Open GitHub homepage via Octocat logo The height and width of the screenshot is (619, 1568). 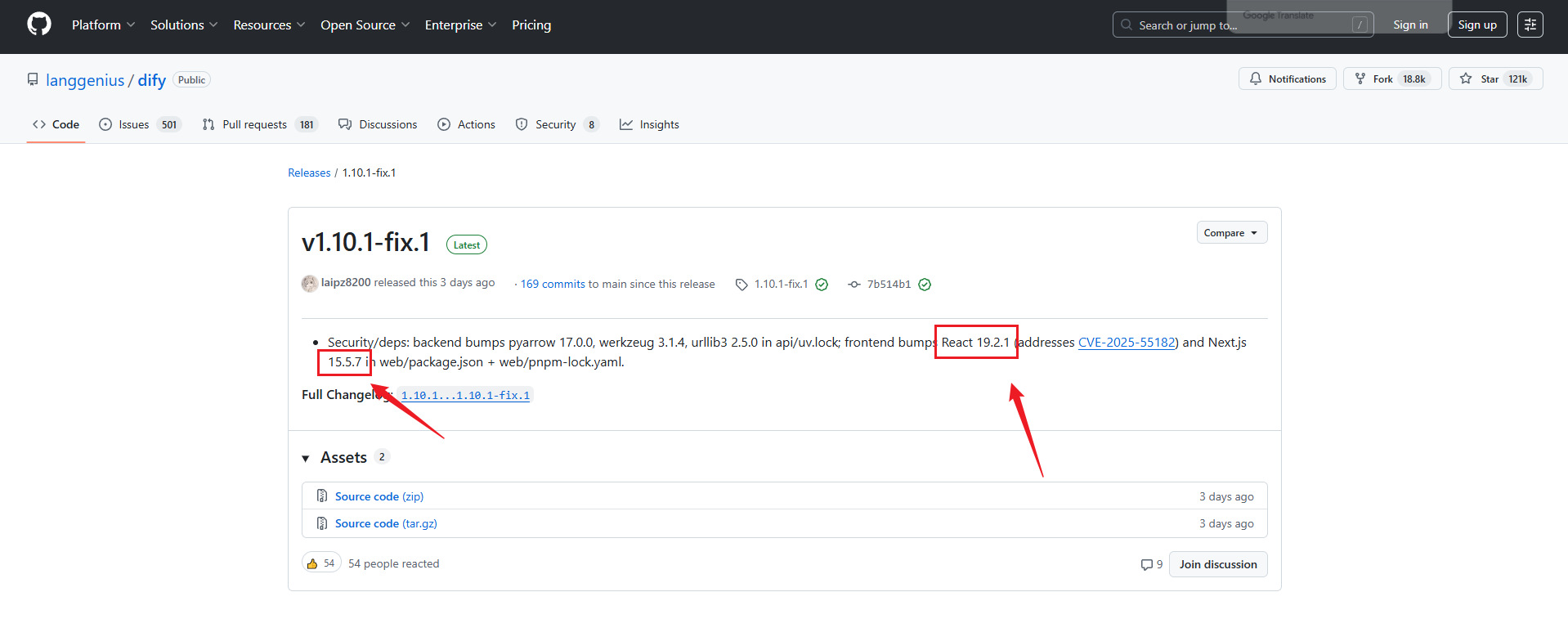[x=39, y=25]
